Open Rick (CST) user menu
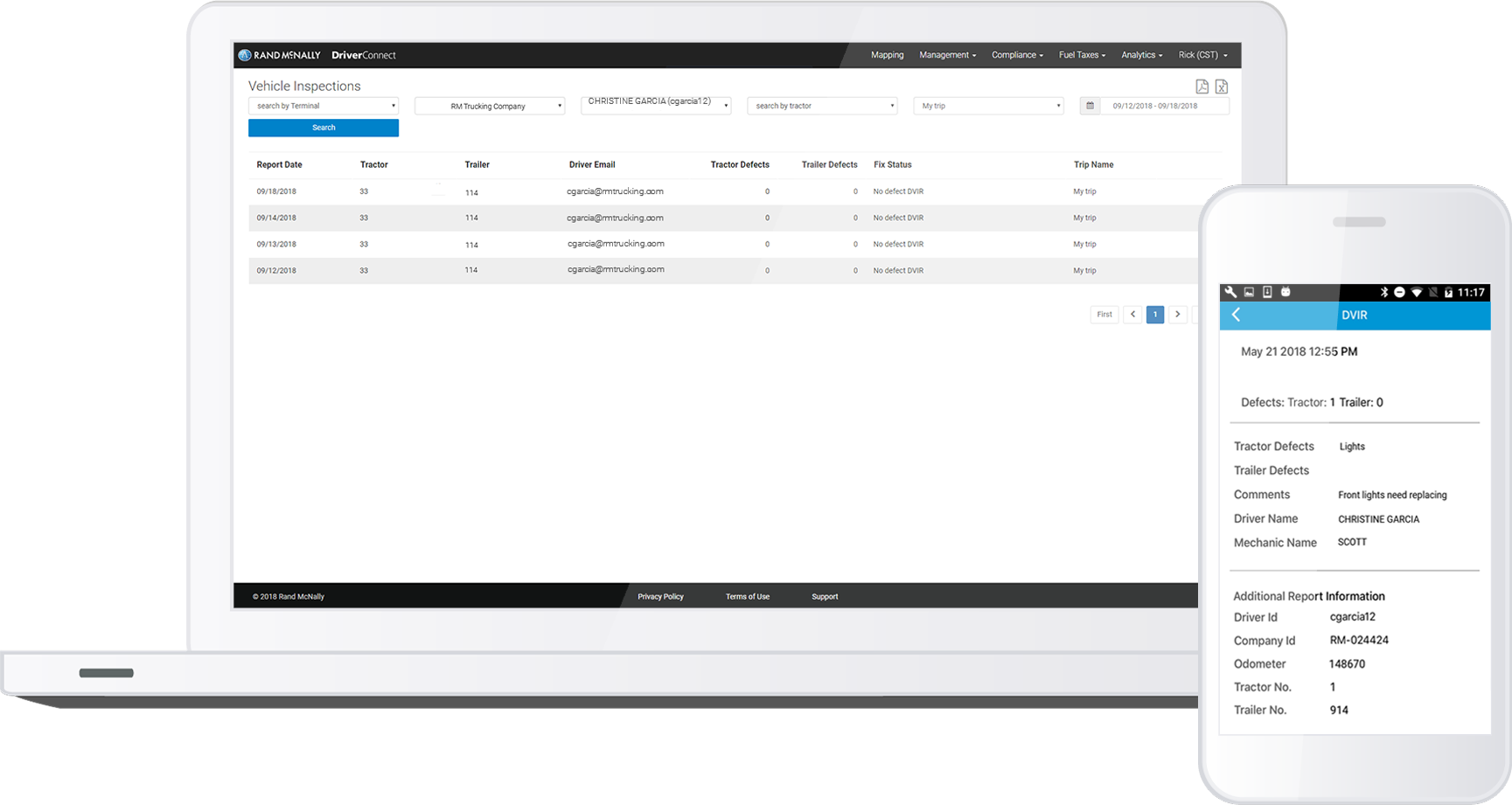1512x805 pixels. click(x=1202, y=55)
